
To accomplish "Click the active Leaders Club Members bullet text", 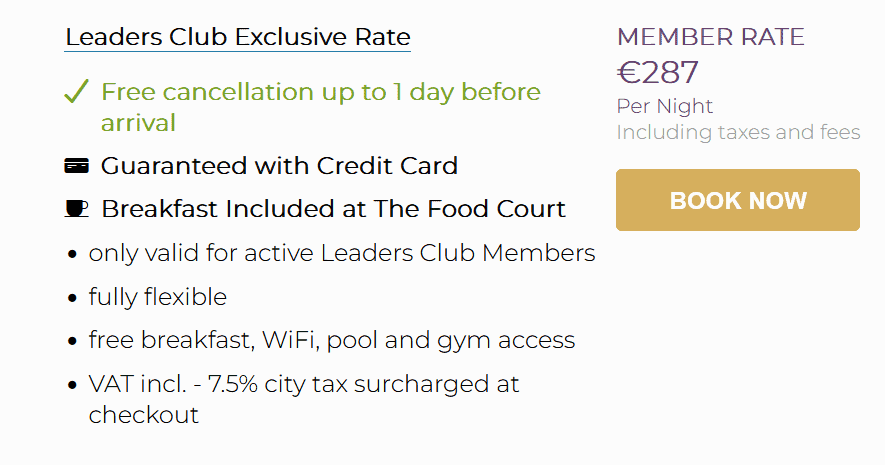I will 341,253.
